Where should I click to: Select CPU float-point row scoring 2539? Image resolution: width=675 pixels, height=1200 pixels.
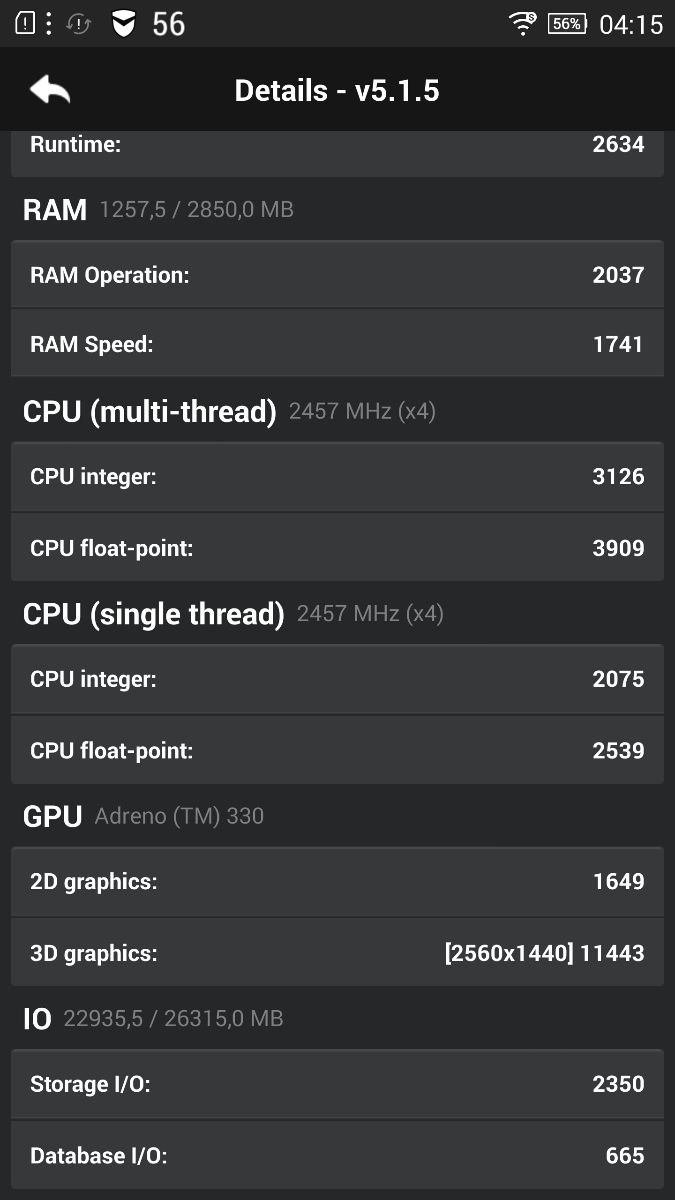[x=337, y=750]
